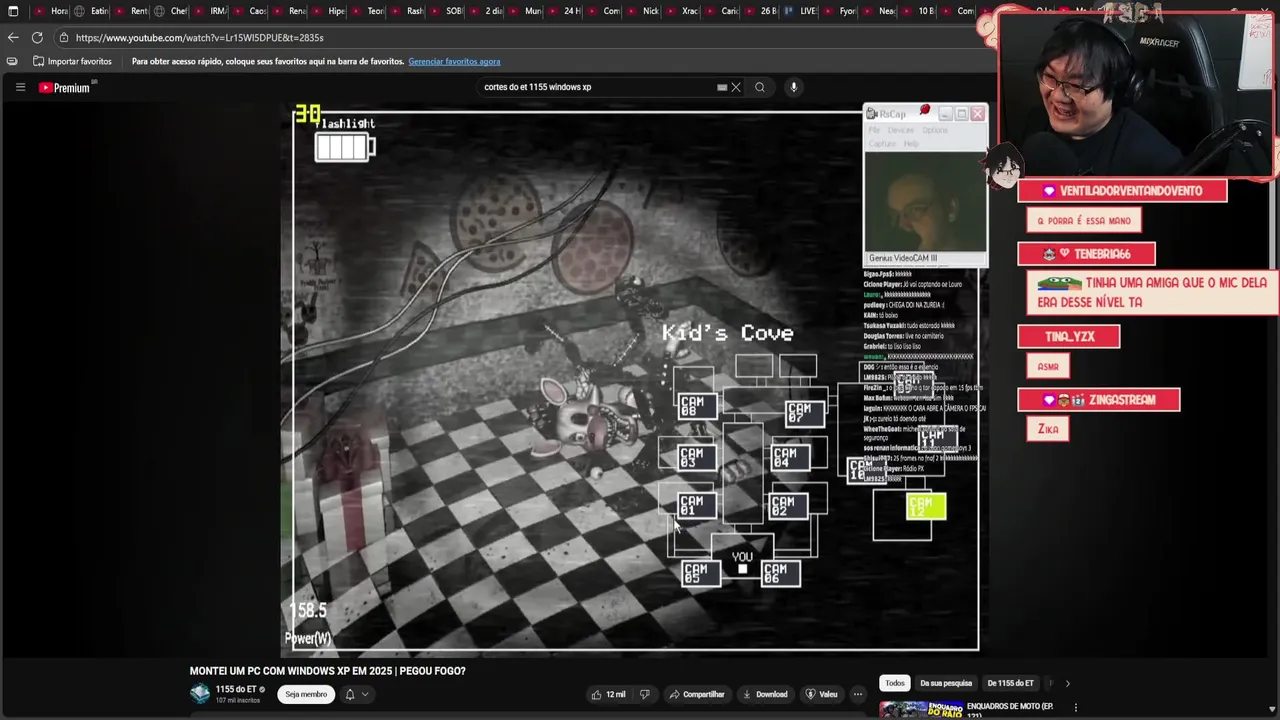Viewport: 1280px width, 720px height.
Task: Go back to the previous page
Action: click(13, 37)
